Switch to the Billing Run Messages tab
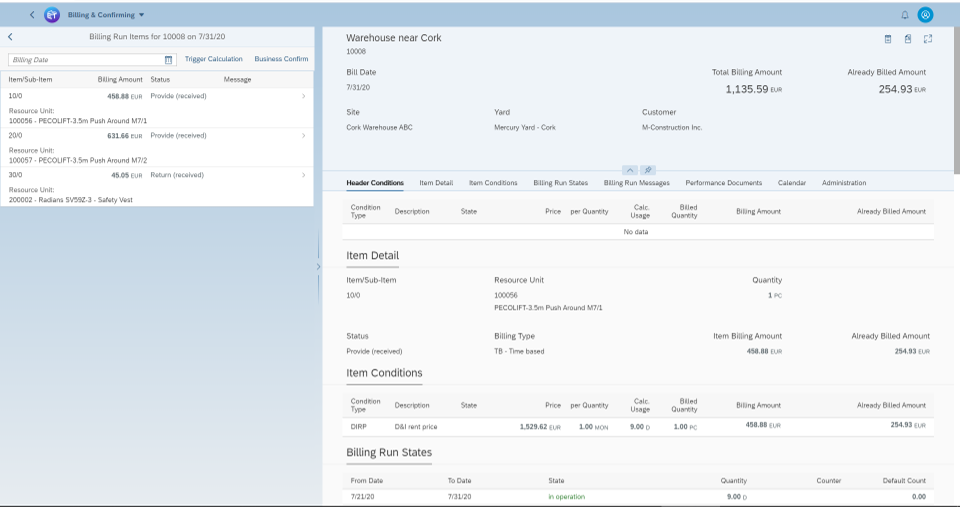The height and width of the screenshot is (507, 960). click(636, 183)
